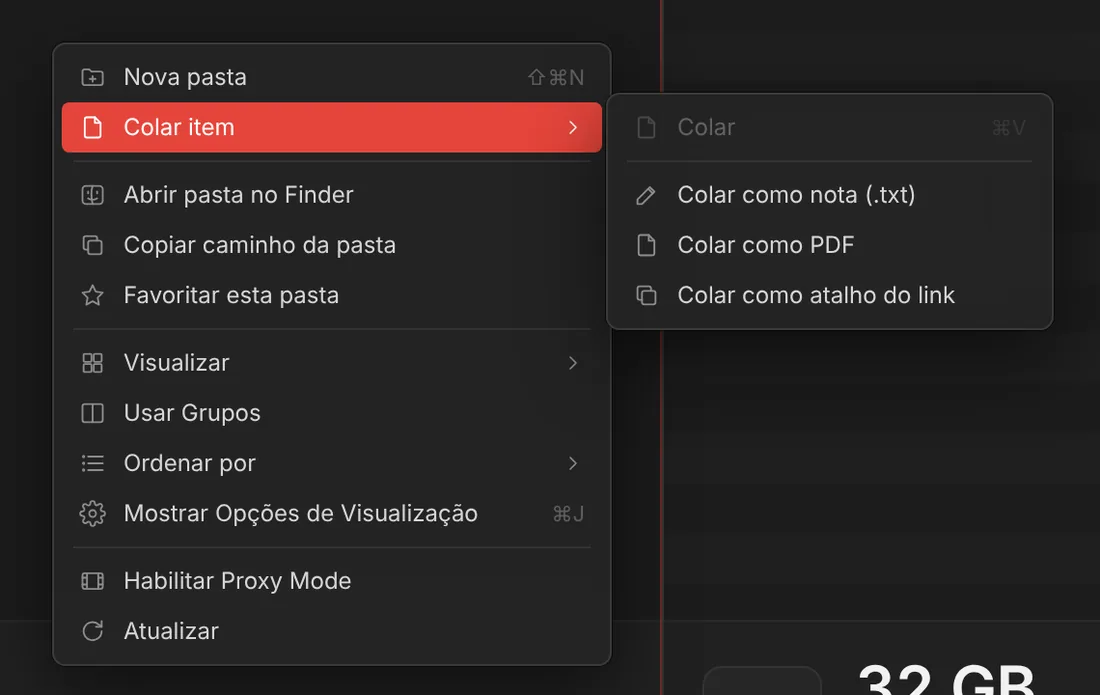Click the page icon beside disabled Colar

pyautogui.click(x=646, y=128)
